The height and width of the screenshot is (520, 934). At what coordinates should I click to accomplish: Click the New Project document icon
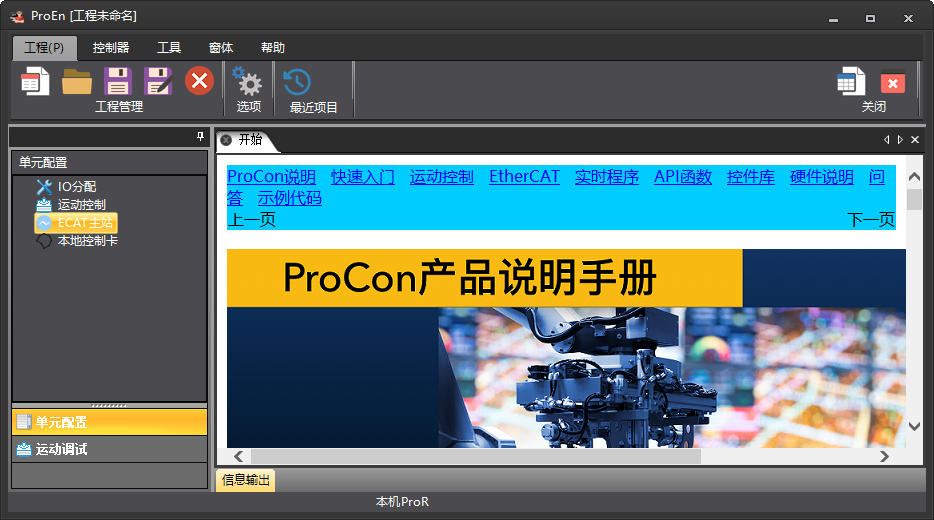click(35, 81)
